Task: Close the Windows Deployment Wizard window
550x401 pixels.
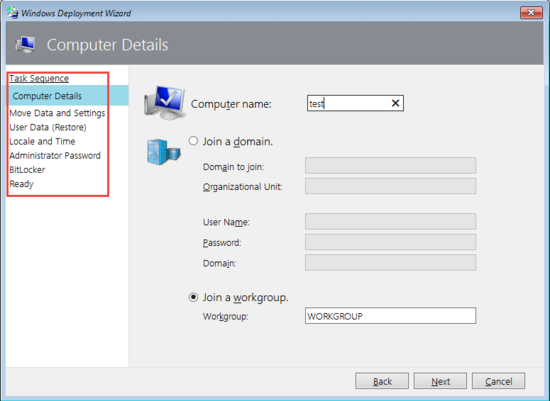Action: 531,13
